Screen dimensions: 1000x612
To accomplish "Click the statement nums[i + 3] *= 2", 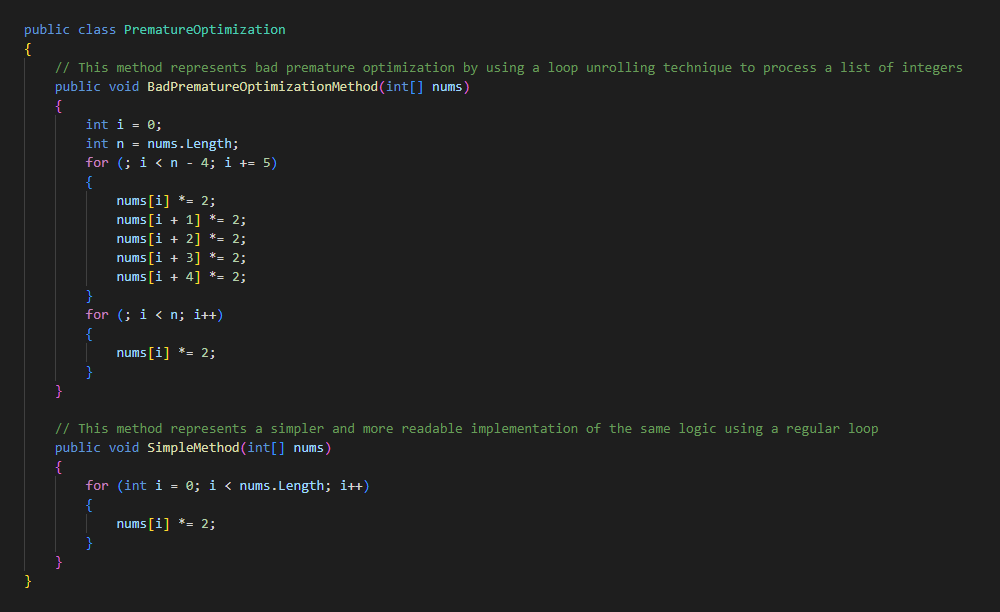I will point(181,257).
